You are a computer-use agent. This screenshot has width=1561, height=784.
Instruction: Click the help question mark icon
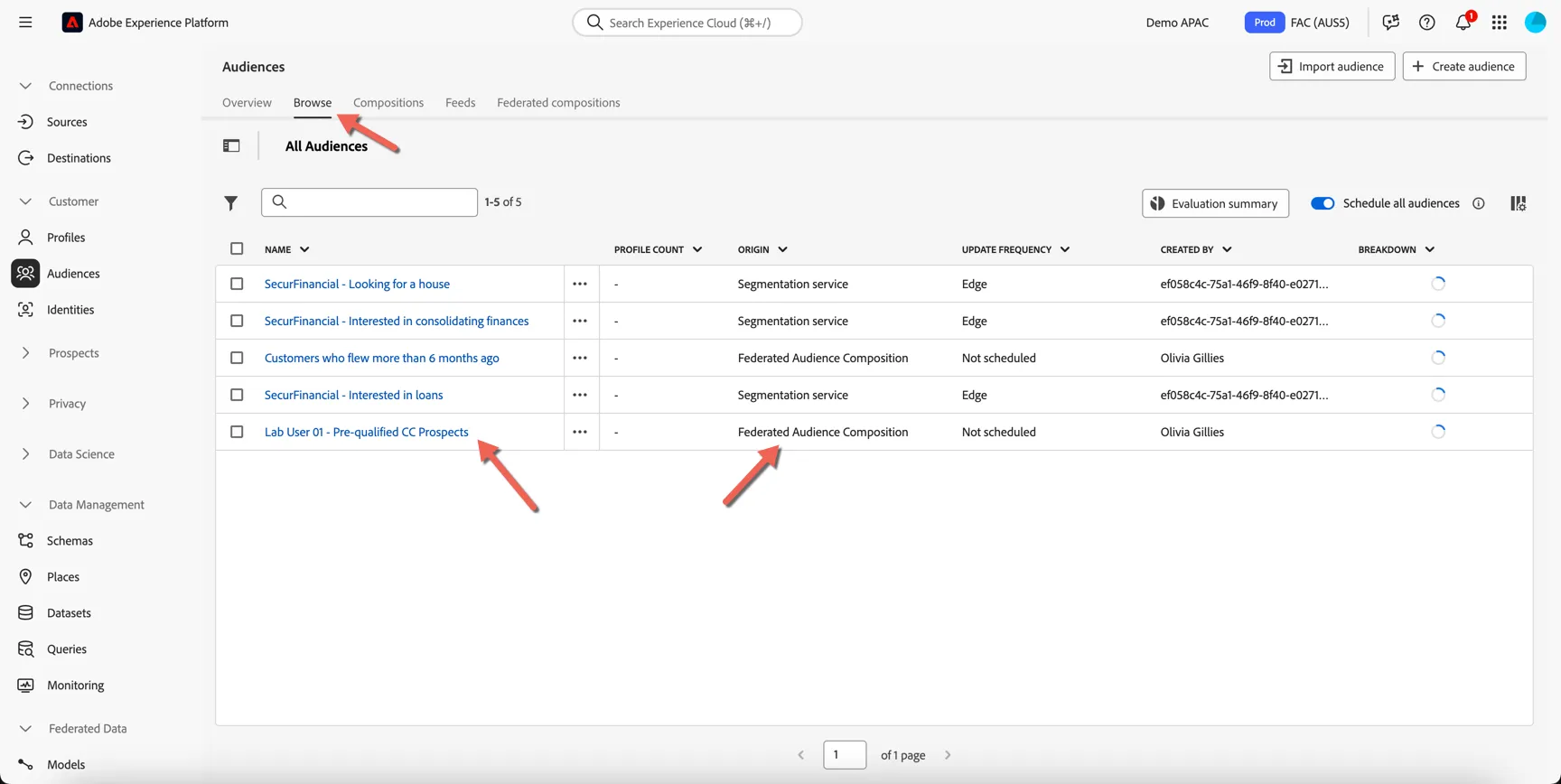(1427, 23)
